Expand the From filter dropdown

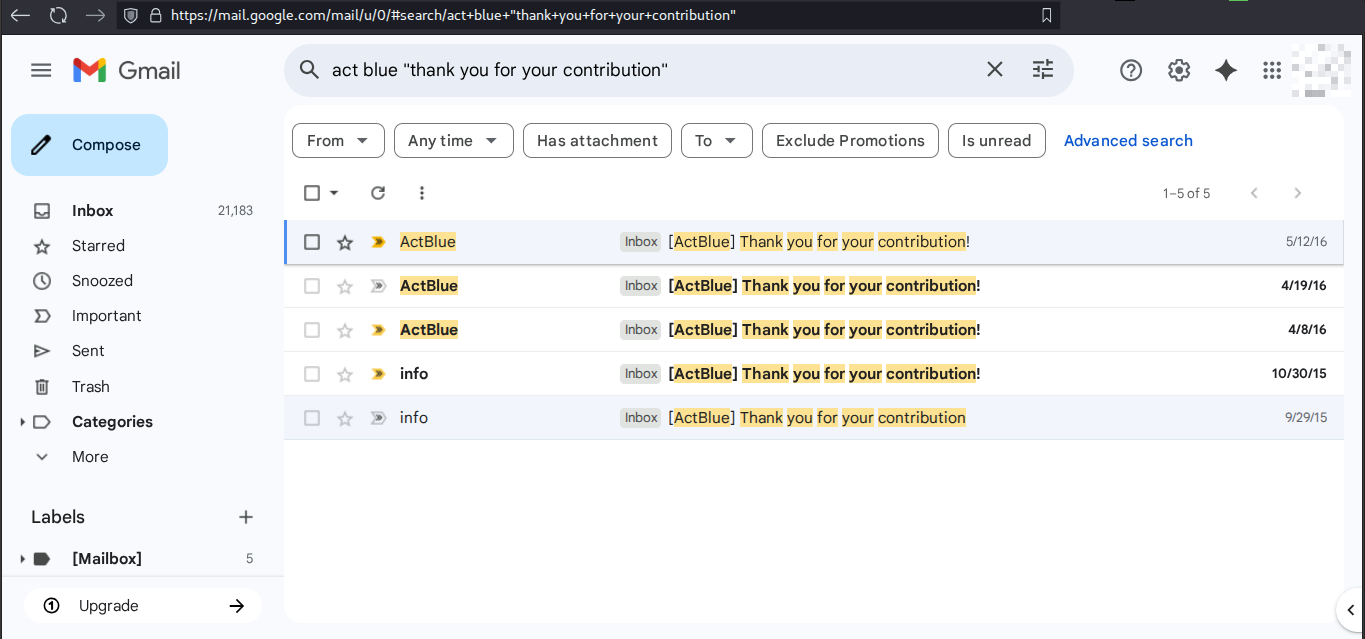(338, 141)
